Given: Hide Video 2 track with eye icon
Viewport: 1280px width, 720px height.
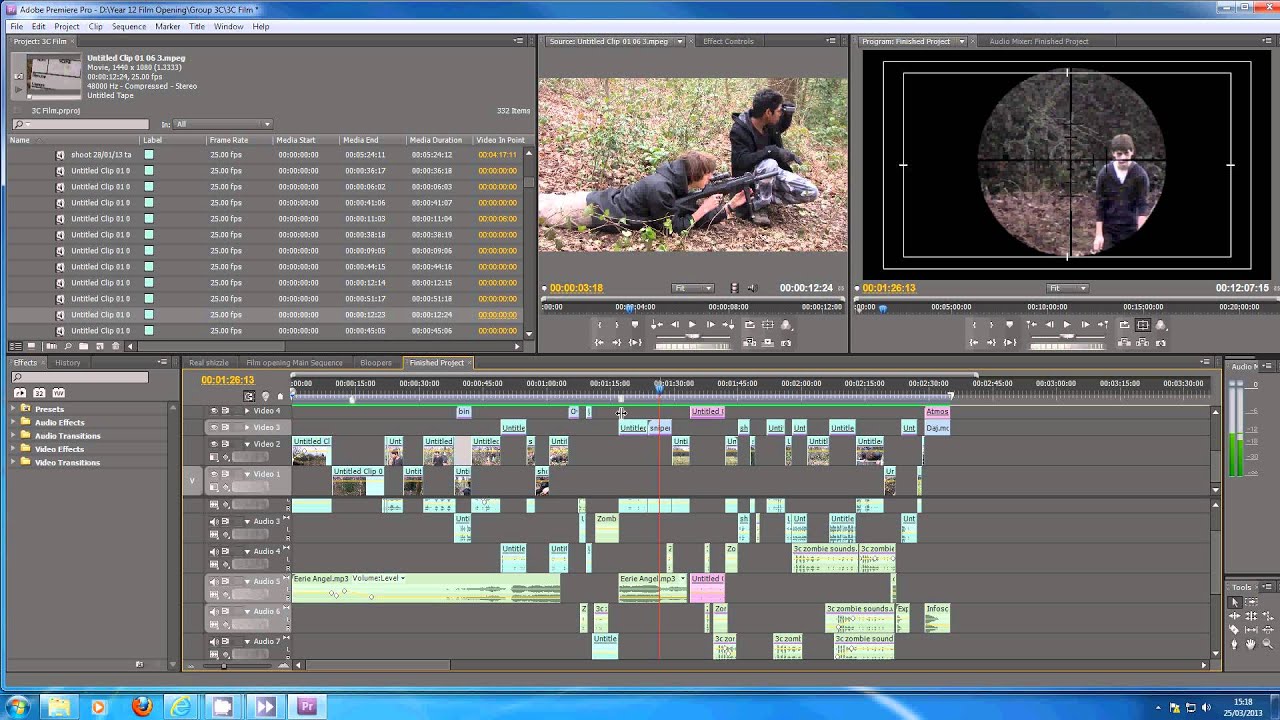Looking at the screenshot, I should point(213,443).
